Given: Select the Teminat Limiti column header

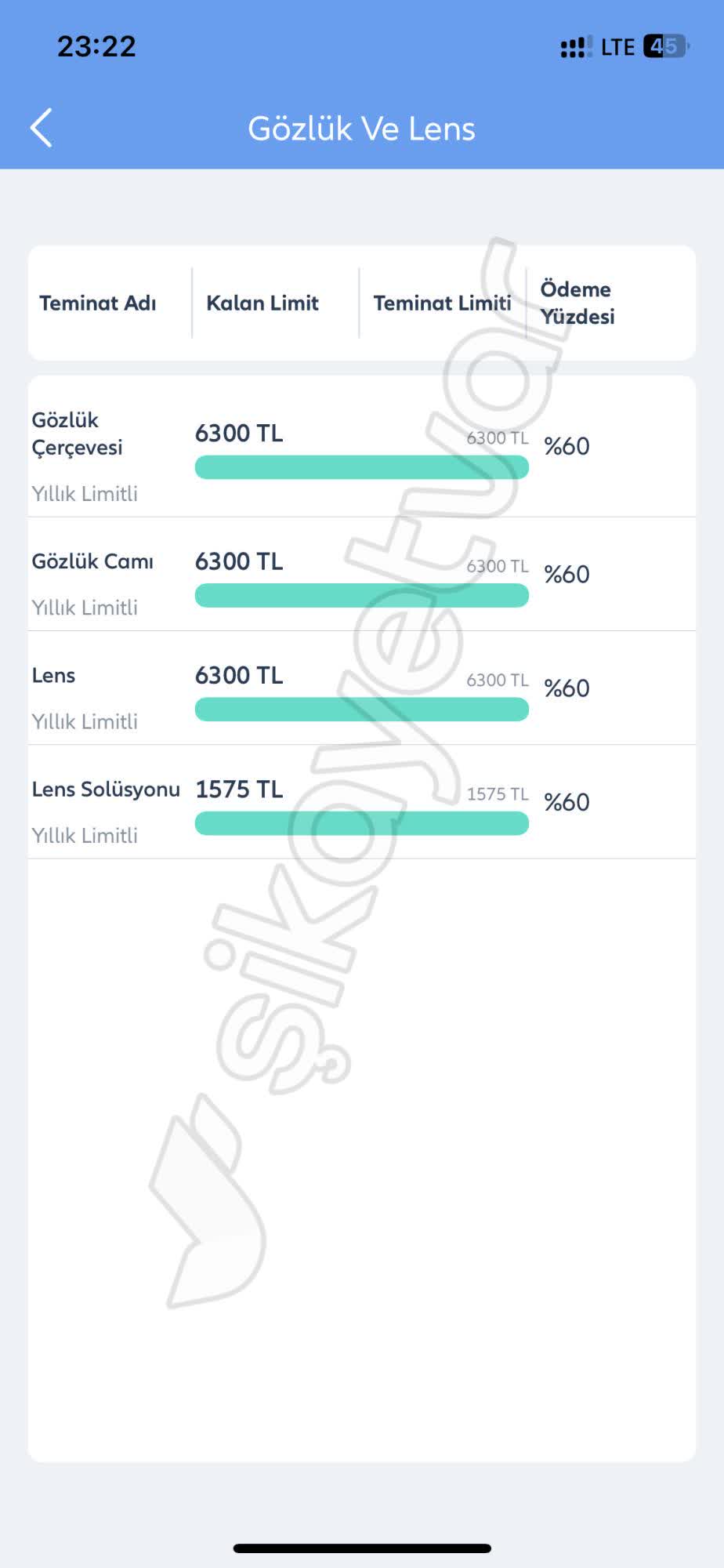Looking at the screenshot, I should pos(442,303).
